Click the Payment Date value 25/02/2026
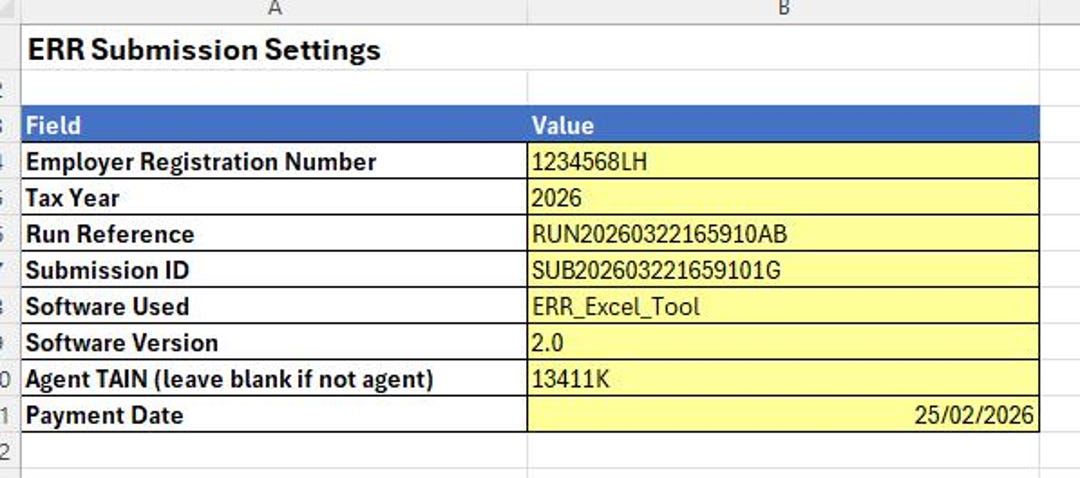The width and height of the screenshot is (1080, 478). (783, 415)
